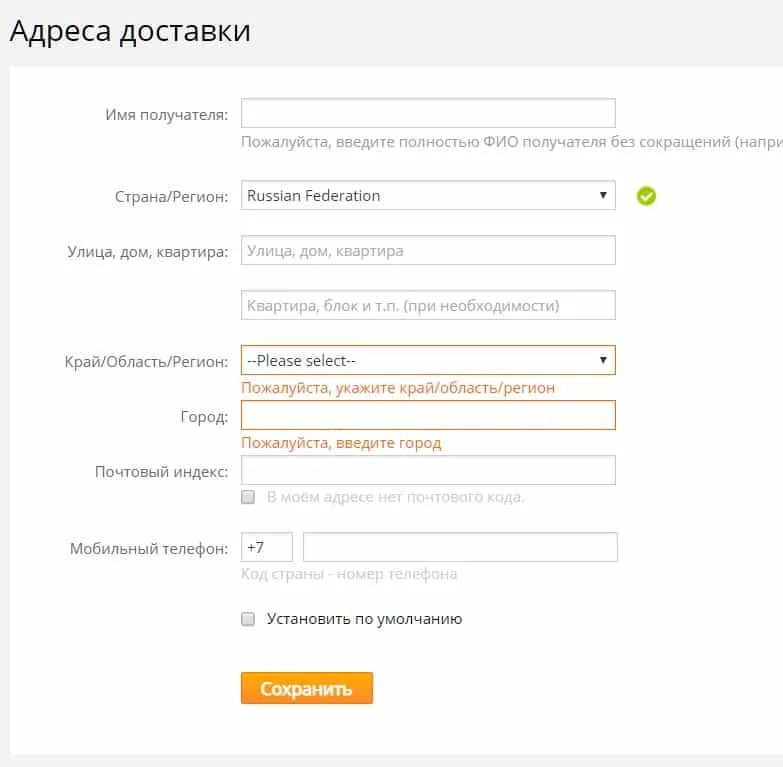This screenshot has height=767, width=783.
Task: Click the Пожалуйста, укажите край/область/регион error text
Action: point(398,388)
